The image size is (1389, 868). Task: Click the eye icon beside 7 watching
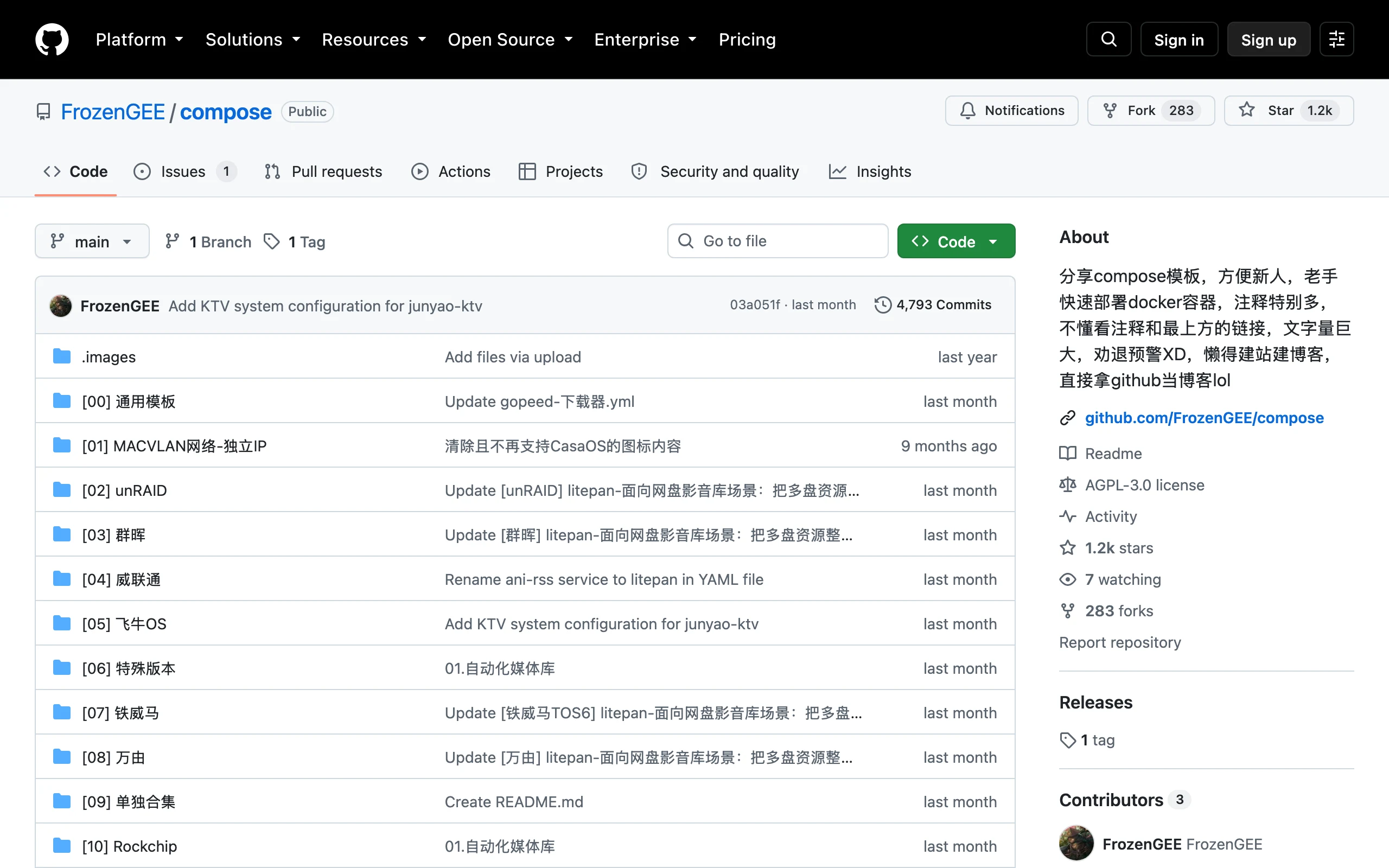pyautogui.click(x=1068, y=579)
